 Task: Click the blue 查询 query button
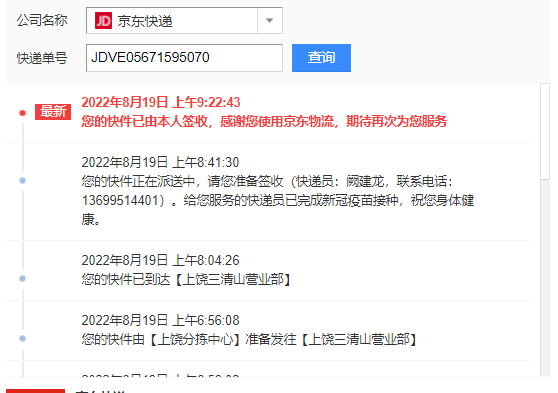click(x=321, y=58)
